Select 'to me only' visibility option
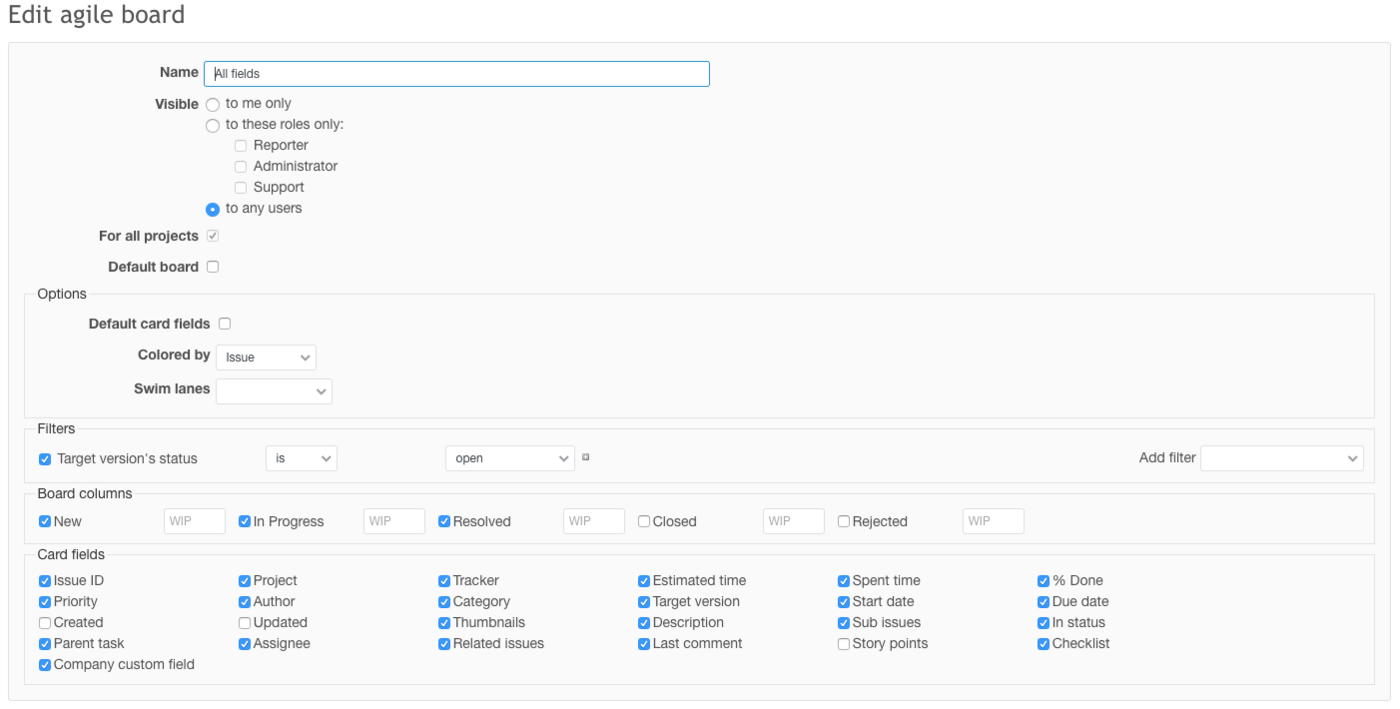1400x709 pixels. coord(213,105)
